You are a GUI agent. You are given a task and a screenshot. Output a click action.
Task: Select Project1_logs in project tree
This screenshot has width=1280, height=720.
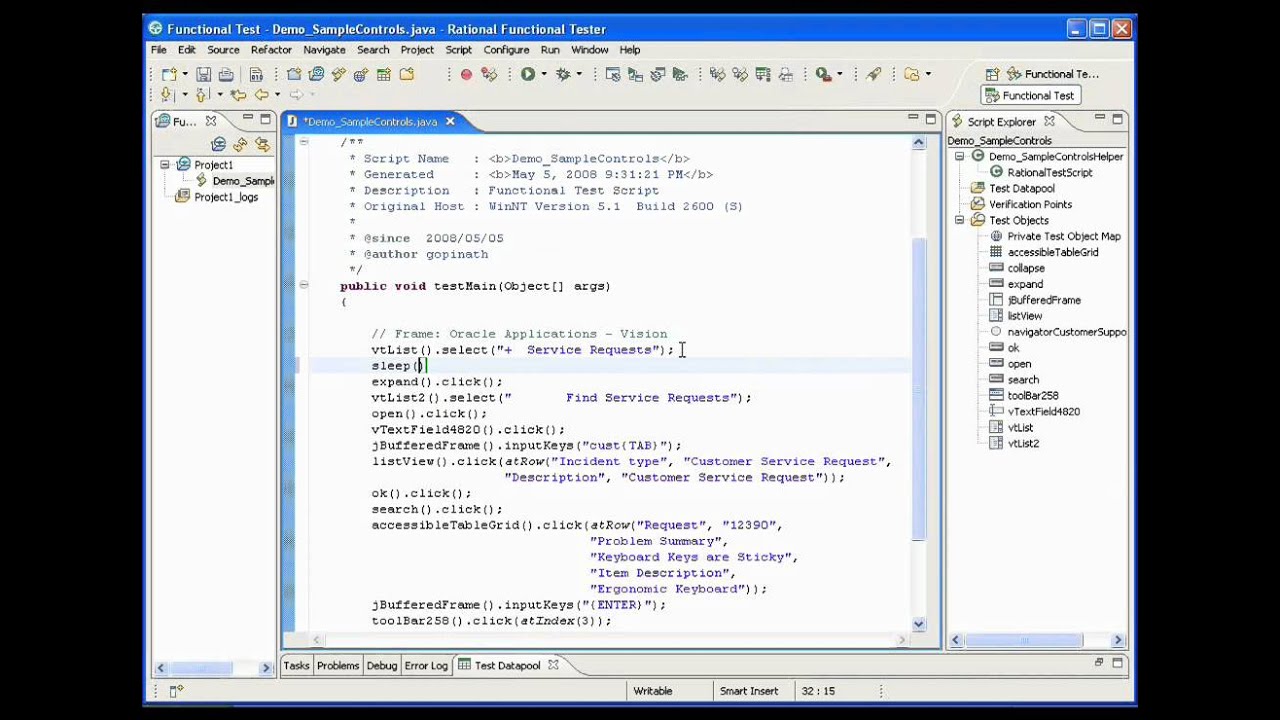point(226,197)
